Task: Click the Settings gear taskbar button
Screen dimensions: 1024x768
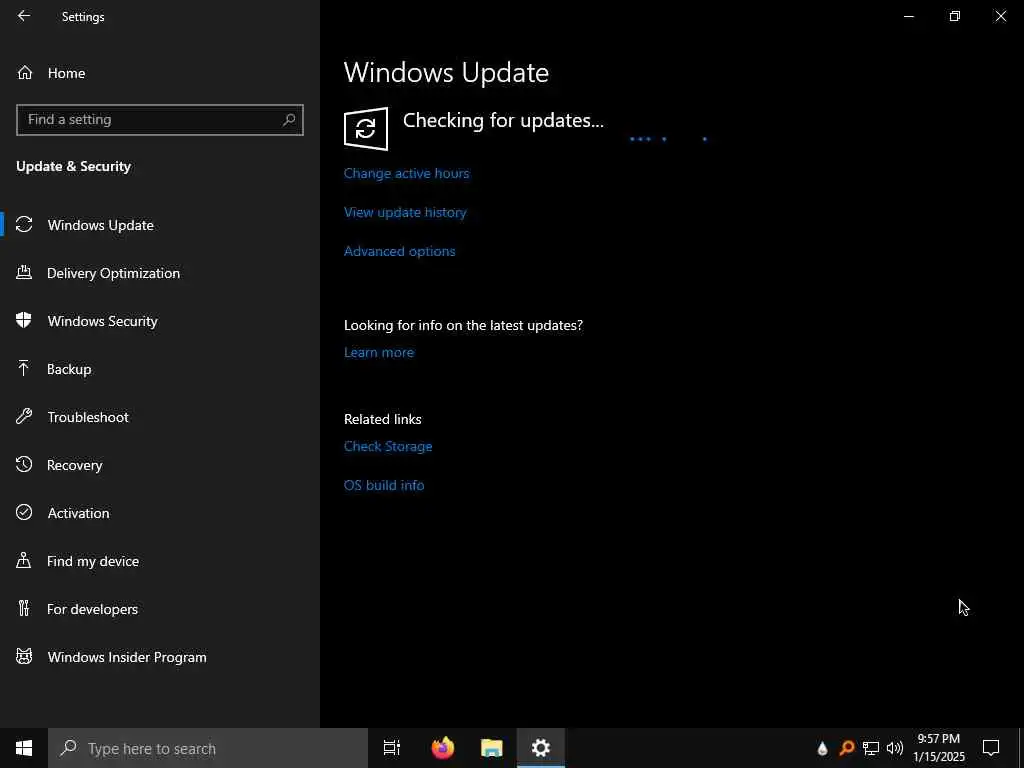Action: [x=541, y=748]
